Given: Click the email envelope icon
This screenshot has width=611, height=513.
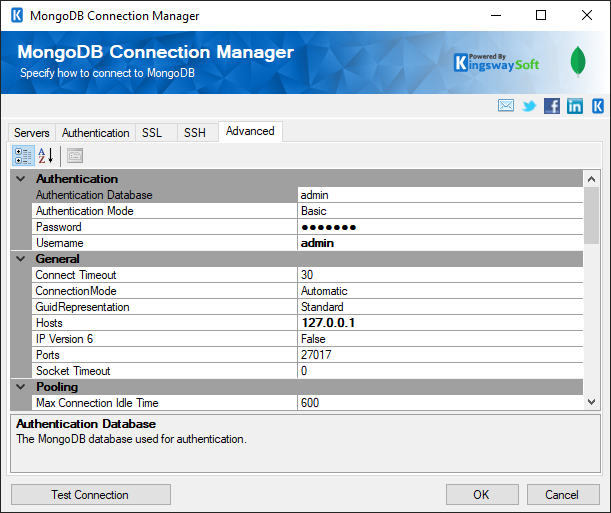Looking at the screenshot, I should click(505, 106).
